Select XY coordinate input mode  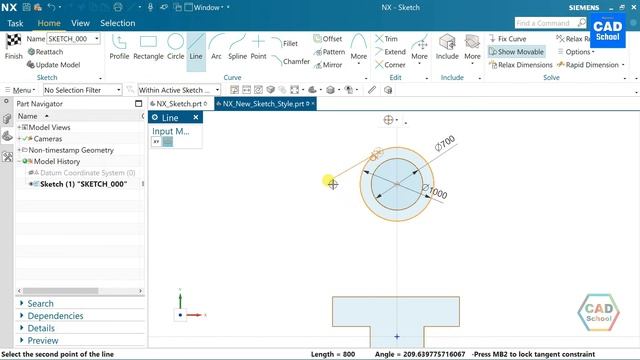(156, 142)
